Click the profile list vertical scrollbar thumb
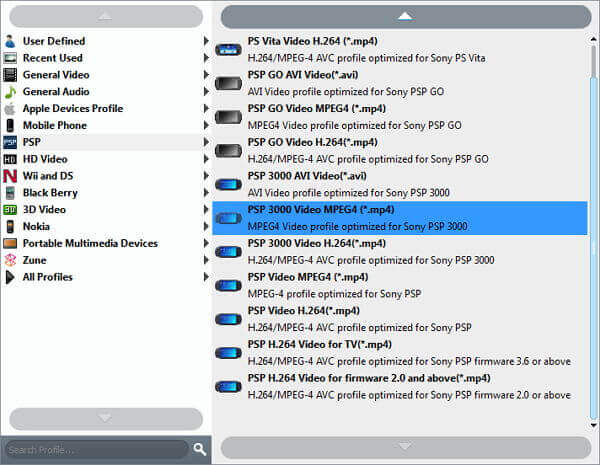Image resolution: width=600 pixels, height=465 pixels. tap(593, 250)
